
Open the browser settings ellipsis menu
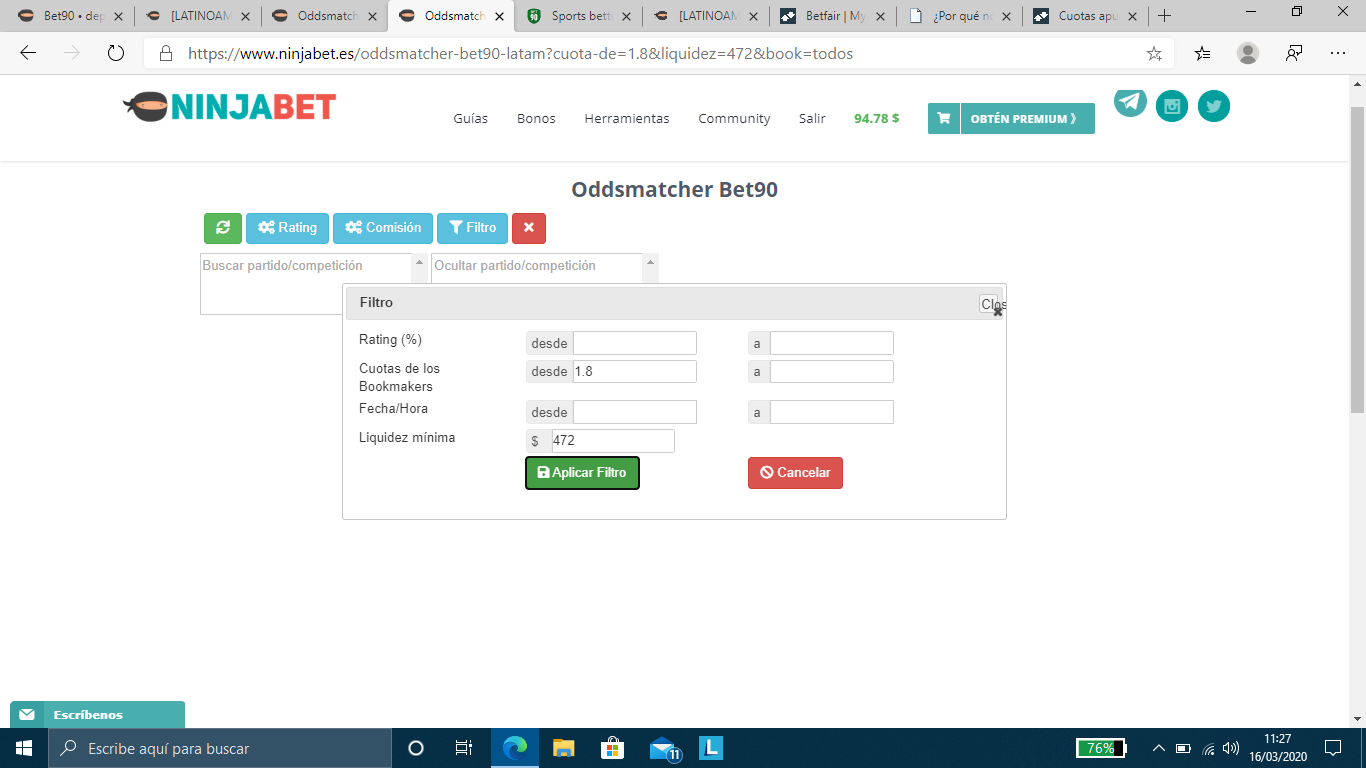(x=1338, y=54)
